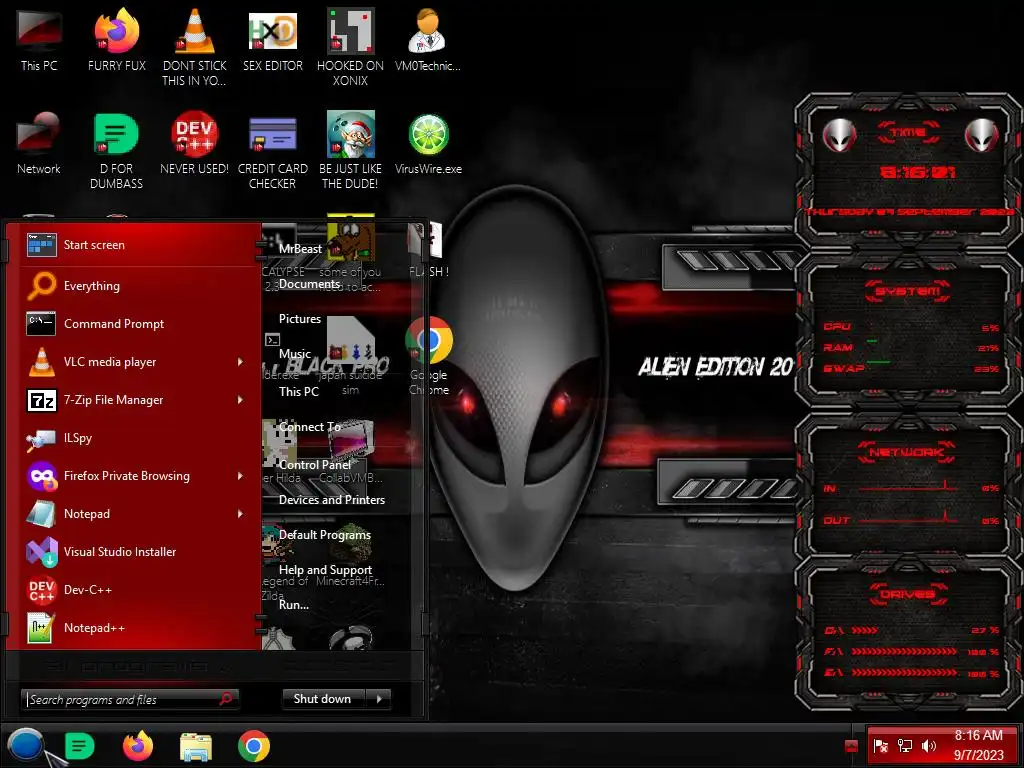Open Control Panel from Start menu
Image resolution: width=1024 pixels, height=768 pixels.
(x=315, y=465)
